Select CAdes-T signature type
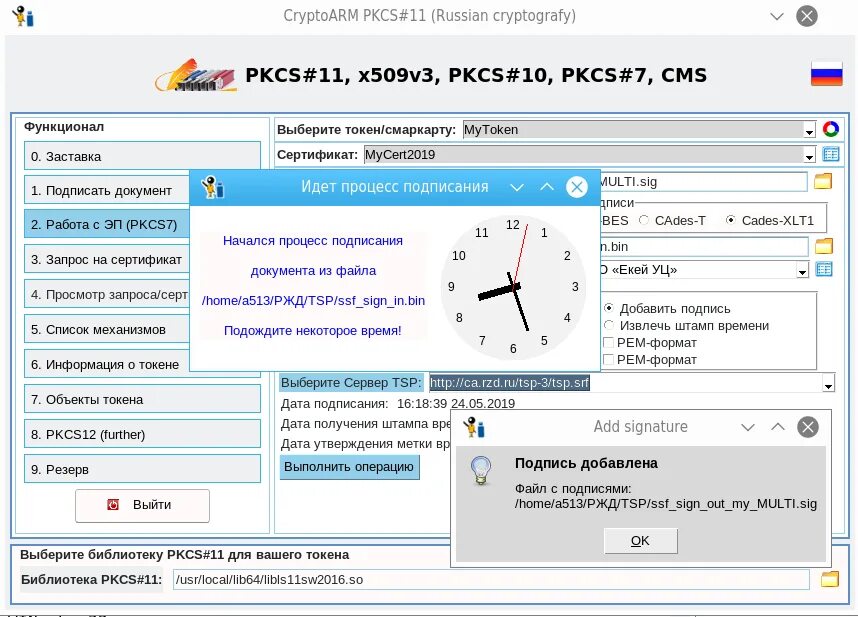Viewport: 858px width, 617px height. pyautogui.click(x=673, y=220)
